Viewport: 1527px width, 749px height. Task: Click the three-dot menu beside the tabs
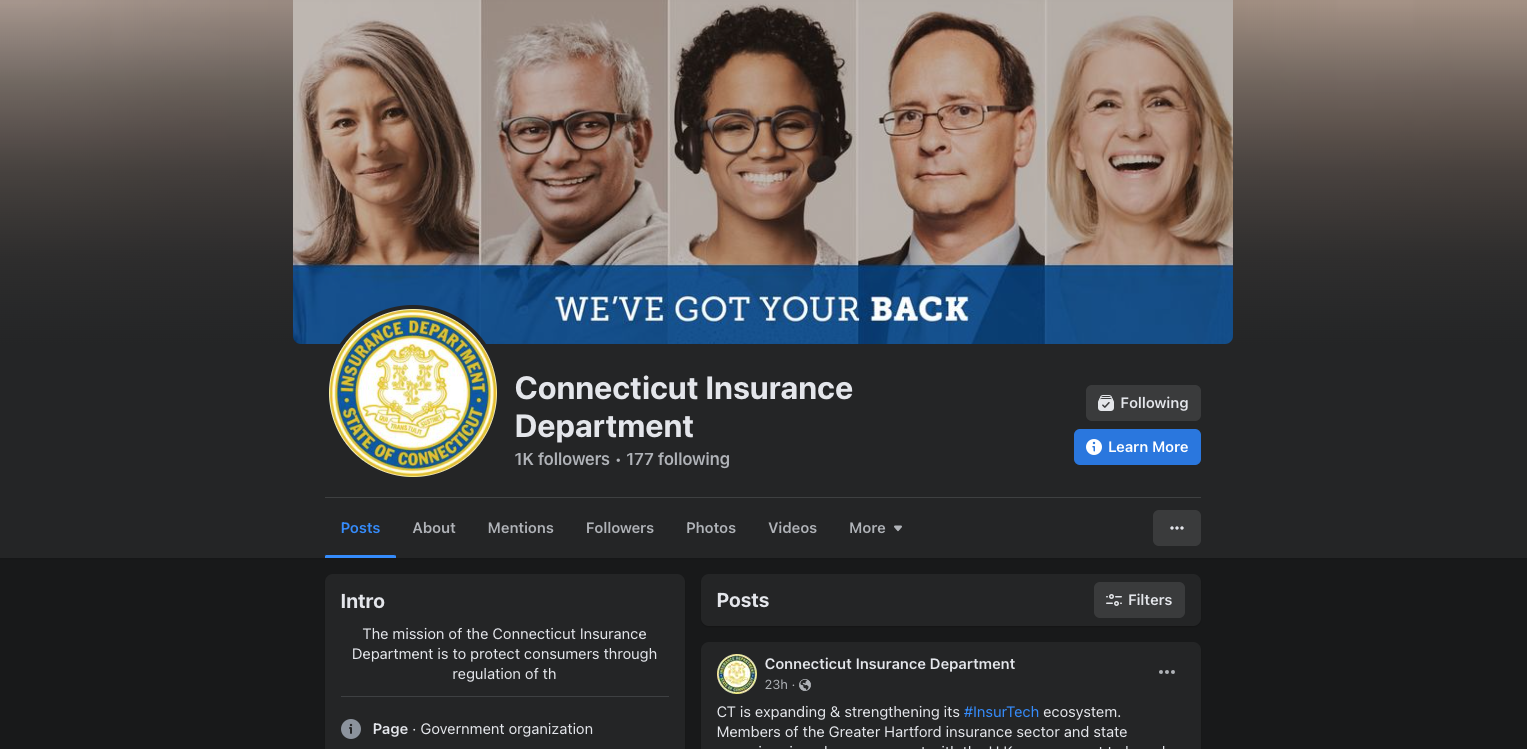click(x=1177, y=528)
